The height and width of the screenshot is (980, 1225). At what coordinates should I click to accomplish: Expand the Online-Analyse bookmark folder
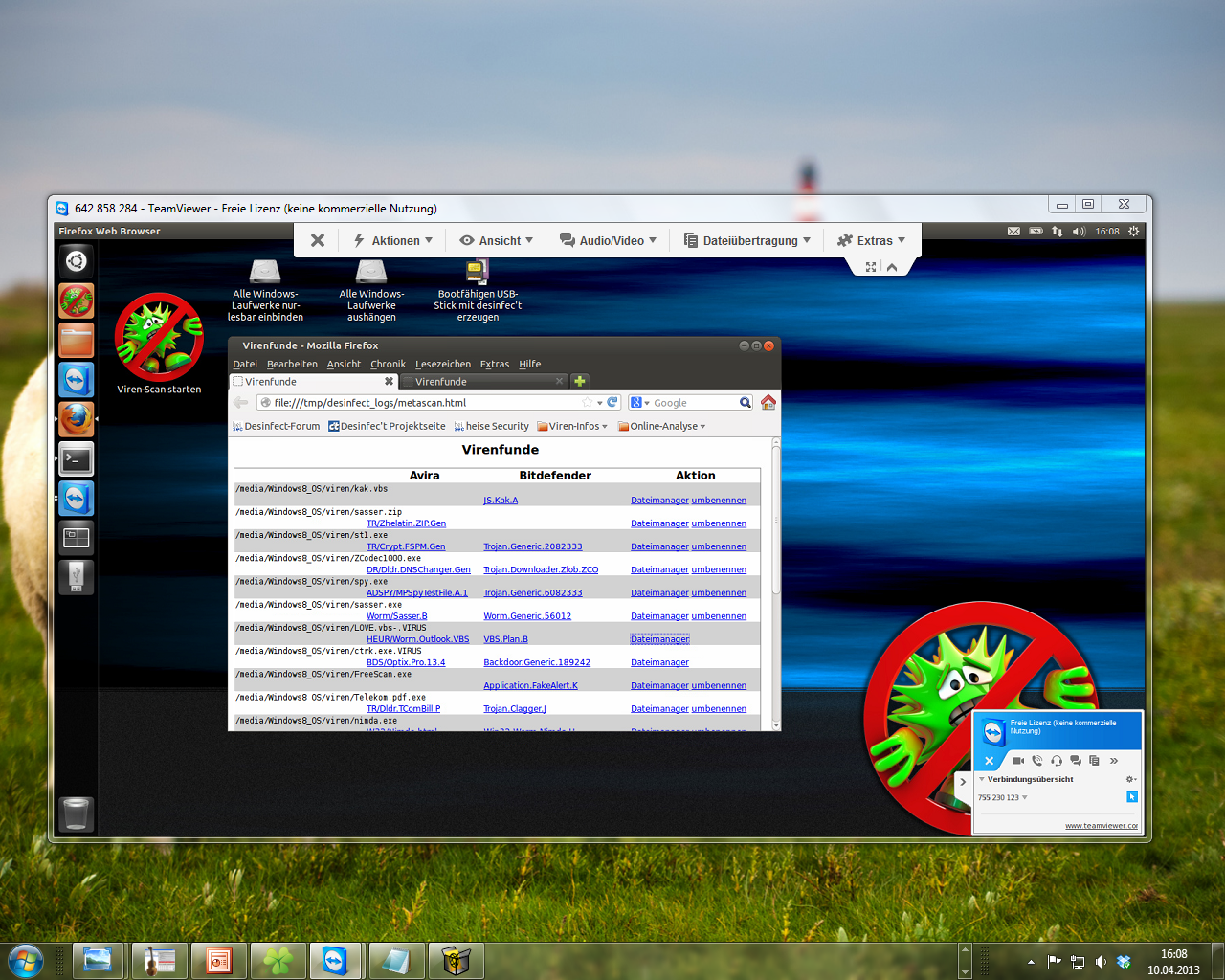(x=662, y=427)
